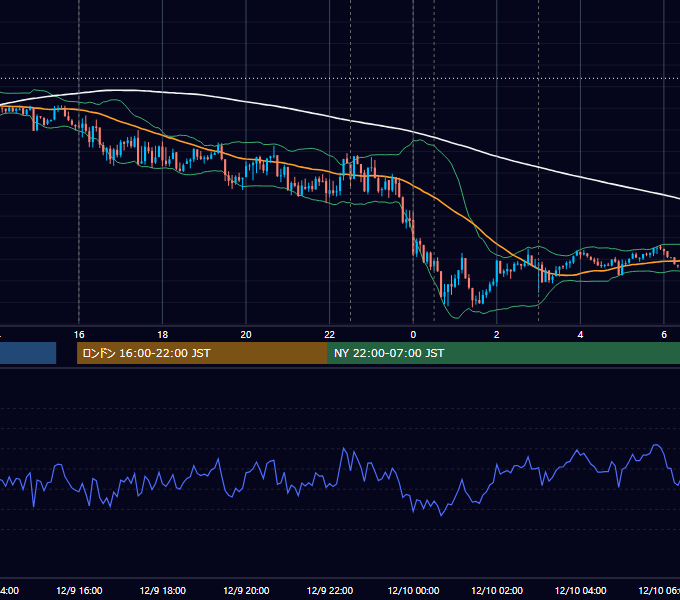Viewport: 680px width, 600px height.
Task: Click the 12/10 00:00 date label
Action: click(x=413, y=590)
